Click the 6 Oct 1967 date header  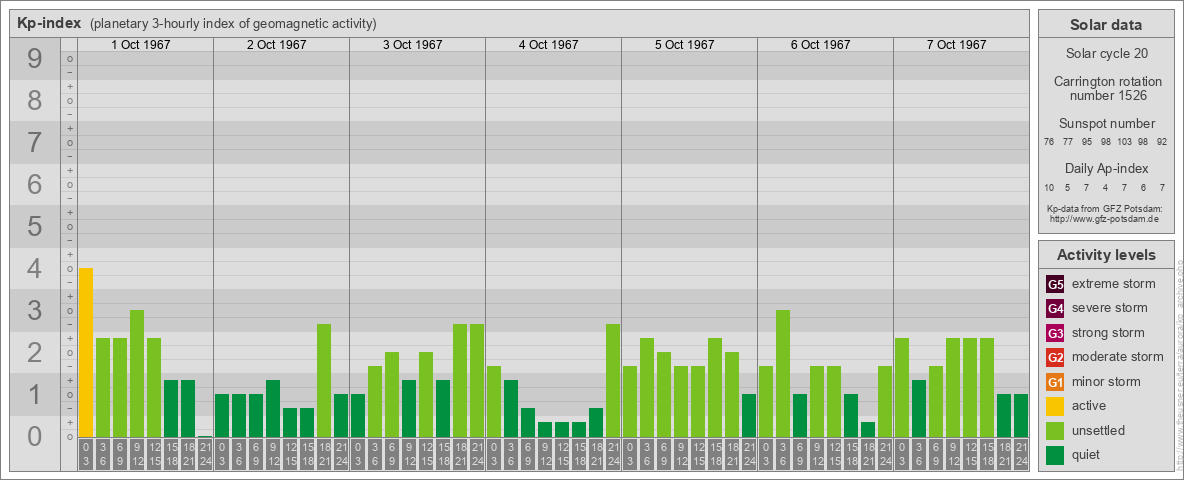(820, 45)
